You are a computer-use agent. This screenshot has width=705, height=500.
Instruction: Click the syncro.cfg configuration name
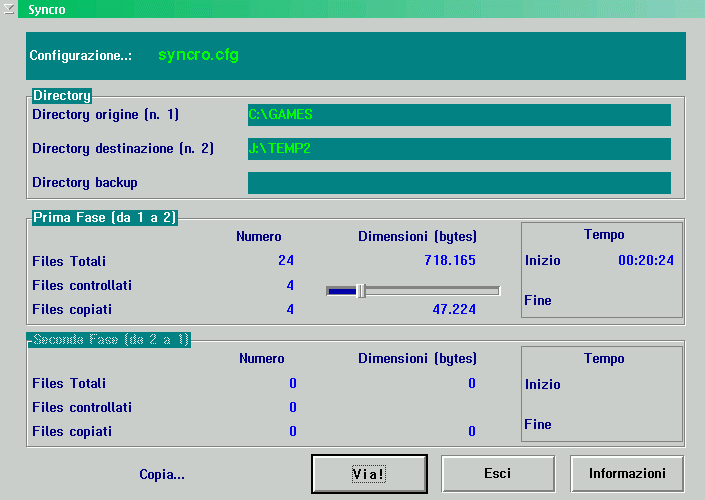click(x=198, y=55)
